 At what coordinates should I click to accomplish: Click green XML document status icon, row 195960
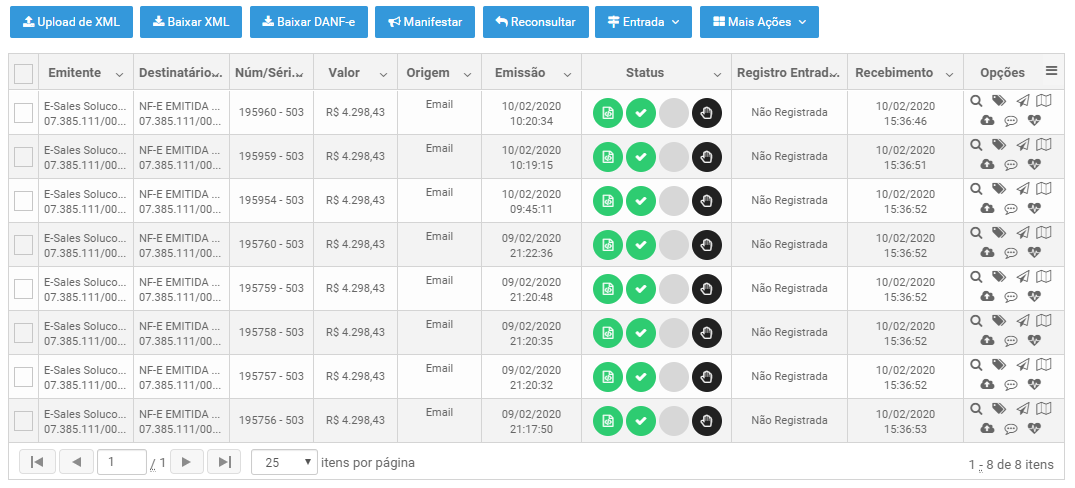click(607, 113)
